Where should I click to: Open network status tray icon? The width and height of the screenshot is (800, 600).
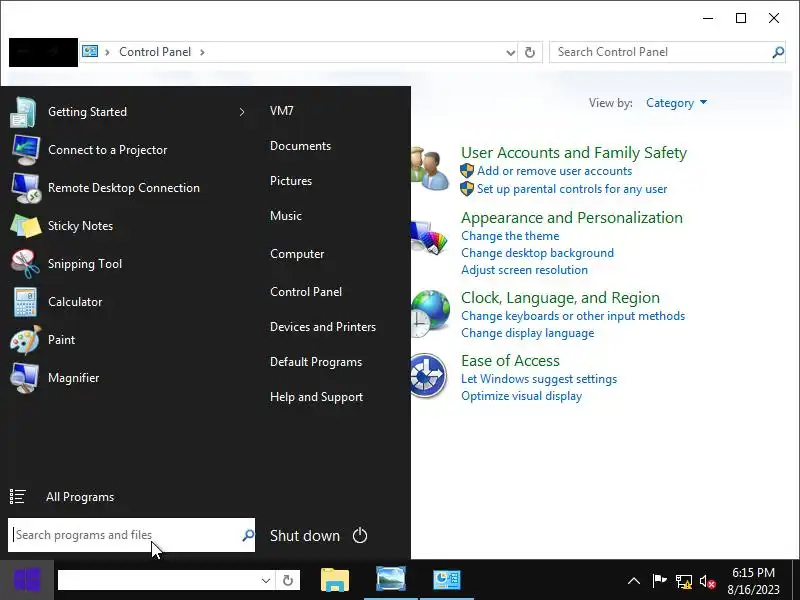pos(683,581)
